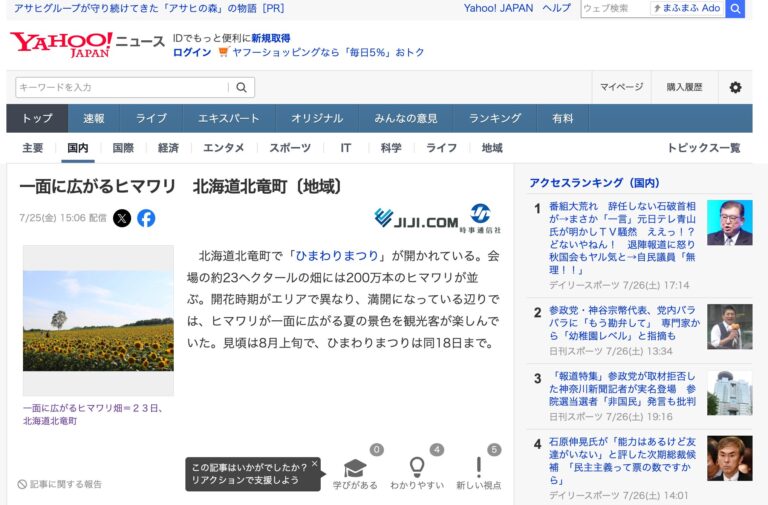The image size is (768, 505).
Task: Share article via Facebook icon
Action: tap(146, 218)
